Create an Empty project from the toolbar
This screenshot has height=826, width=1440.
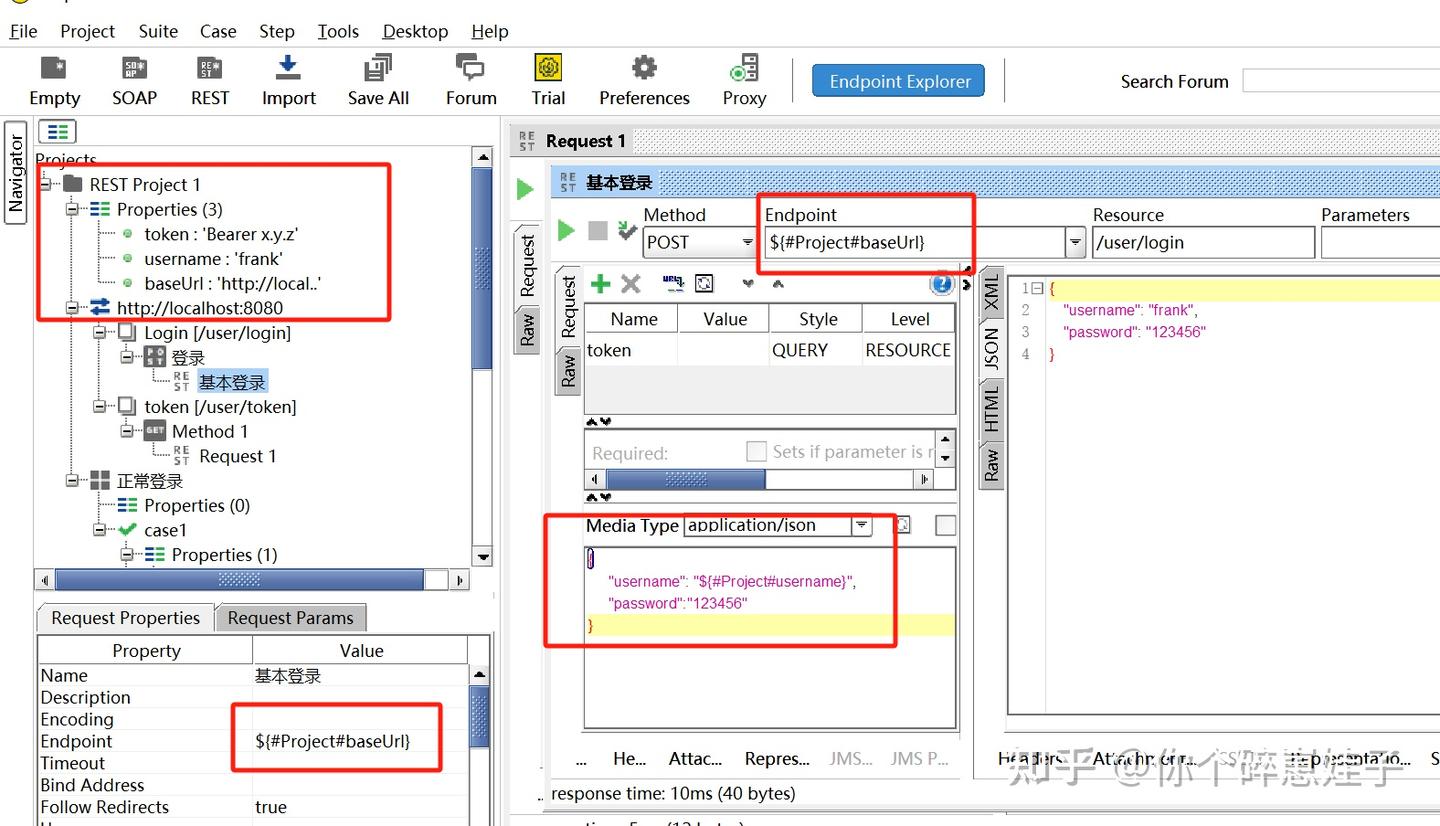tap(54, 80)
